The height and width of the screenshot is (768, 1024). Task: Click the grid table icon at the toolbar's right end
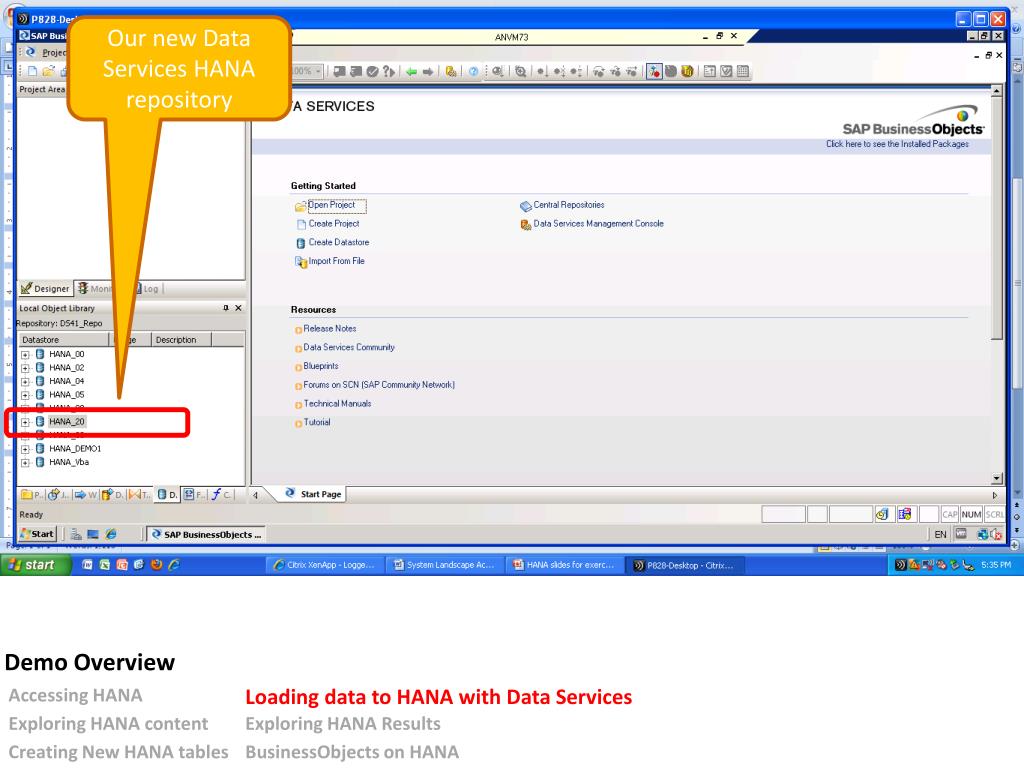click(x=743, y=72)
